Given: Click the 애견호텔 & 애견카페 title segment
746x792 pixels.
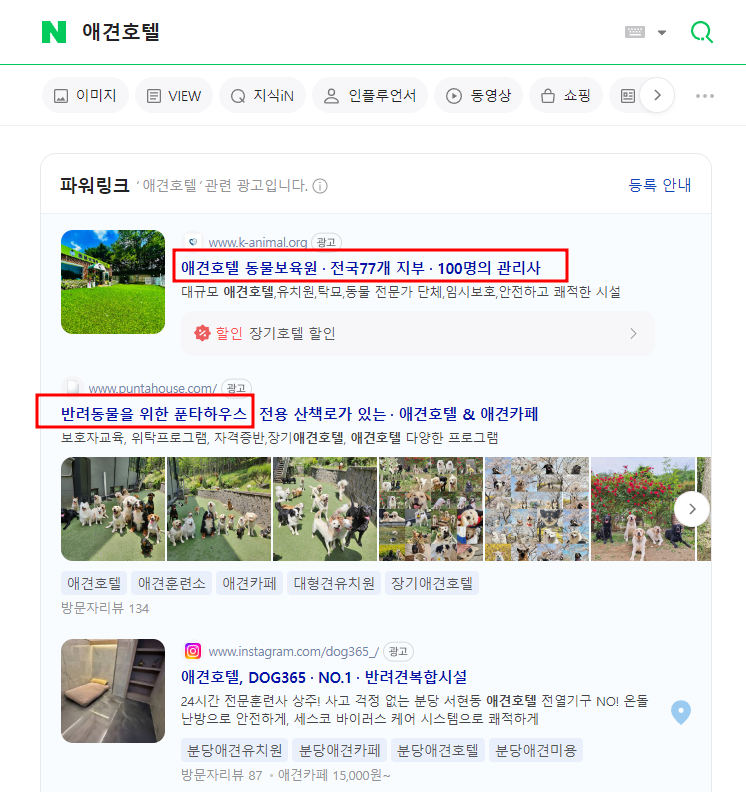Looking at the screenshot, I should [468, 414].
